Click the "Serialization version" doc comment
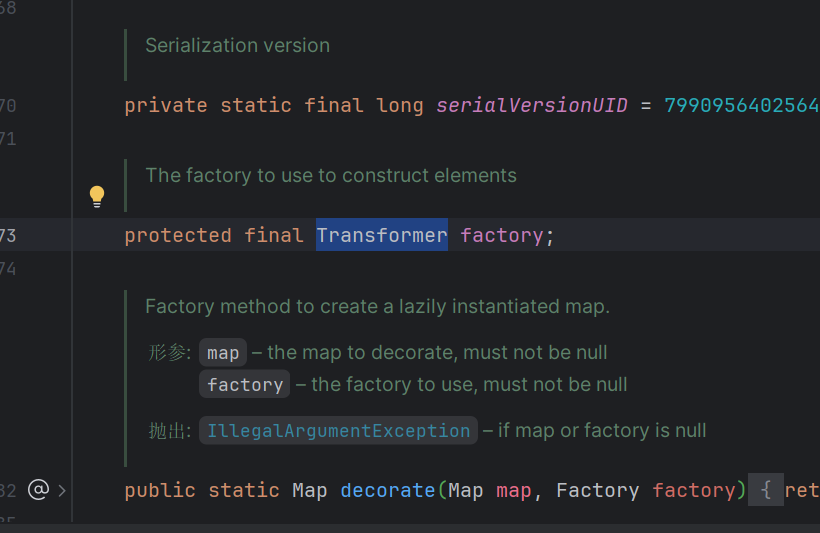The width and height of the screenshot is (820, 533). 237,46
